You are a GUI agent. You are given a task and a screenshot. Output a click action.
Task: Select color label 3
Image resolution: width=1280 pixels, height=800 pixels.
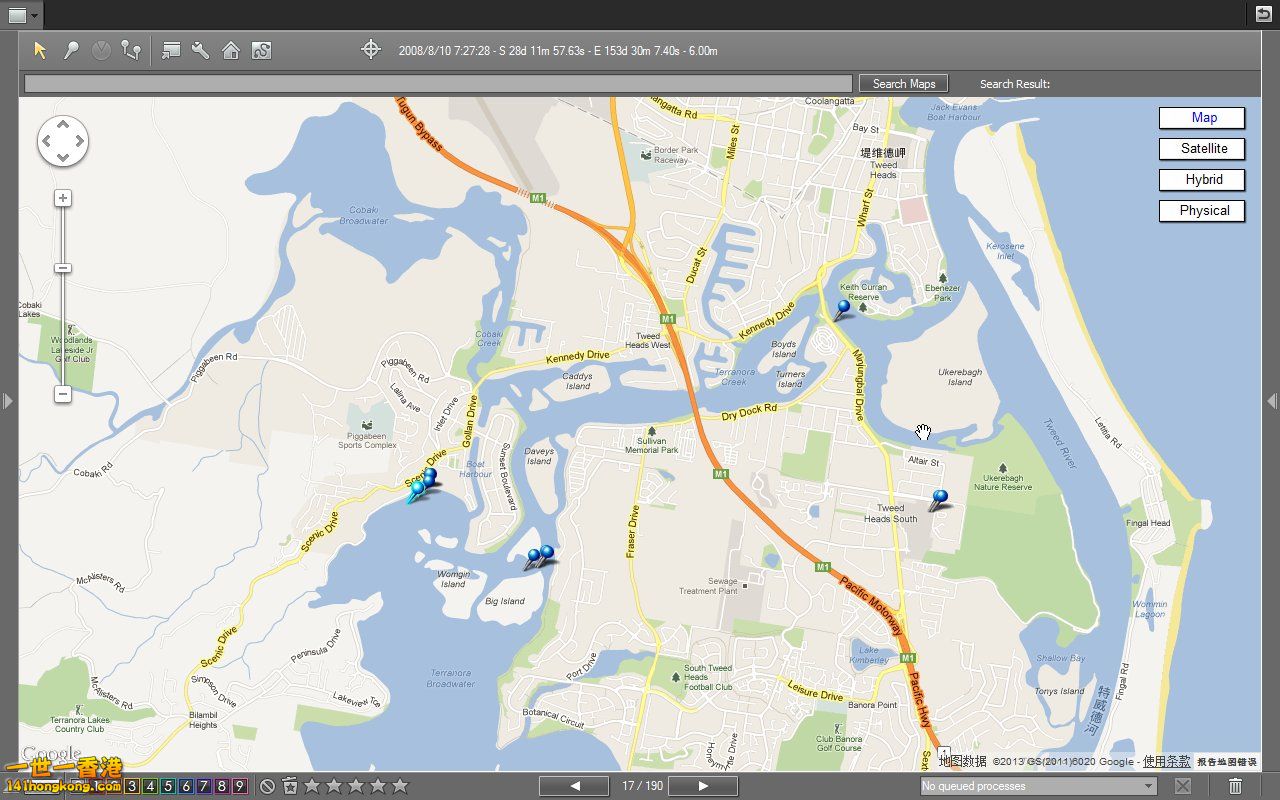click(x=132, y=786)
